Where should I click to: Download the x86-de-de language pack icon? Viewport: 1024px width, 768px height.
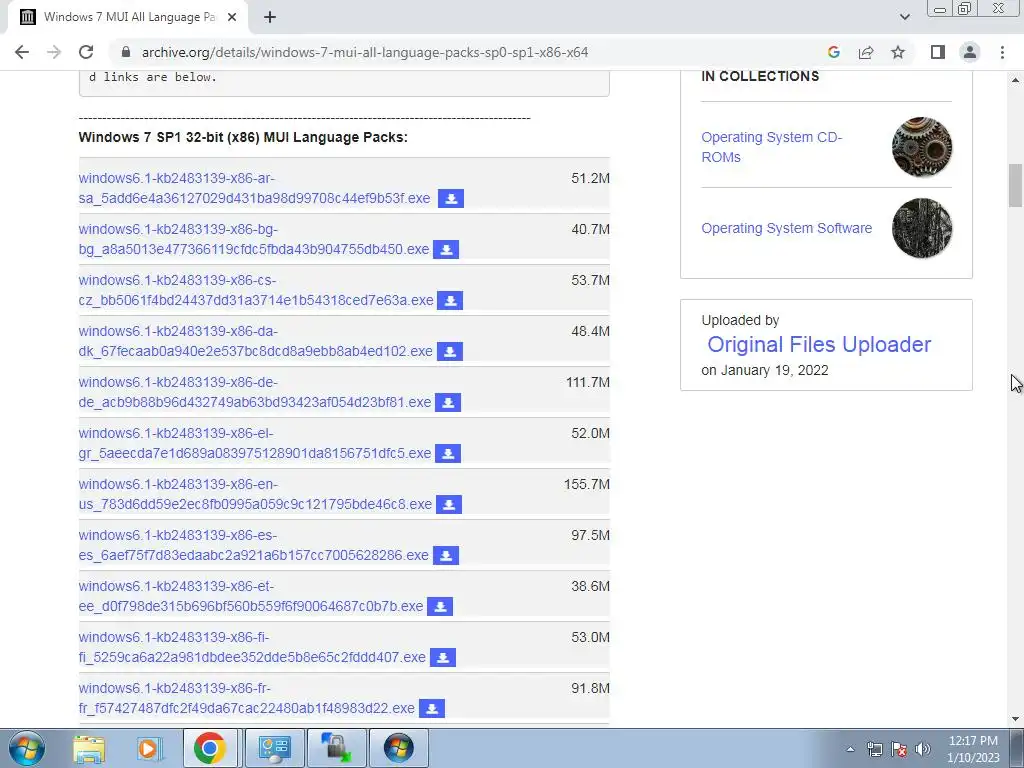click(x=448, y=402)
